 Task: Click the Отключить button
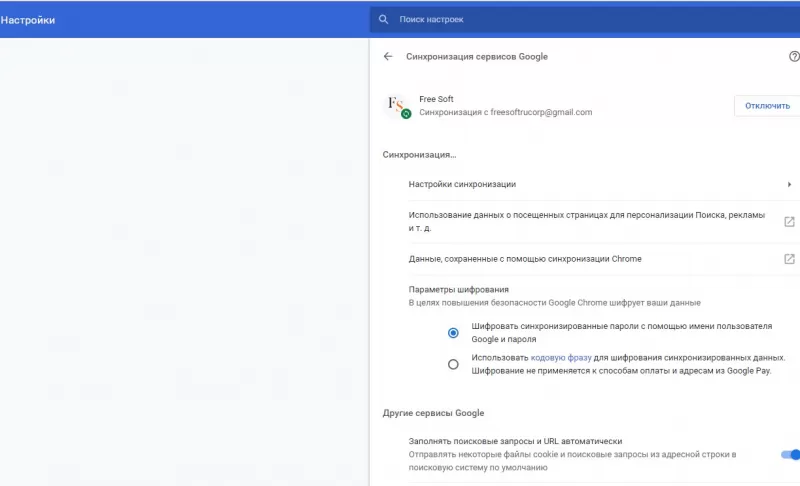[767, 106]
